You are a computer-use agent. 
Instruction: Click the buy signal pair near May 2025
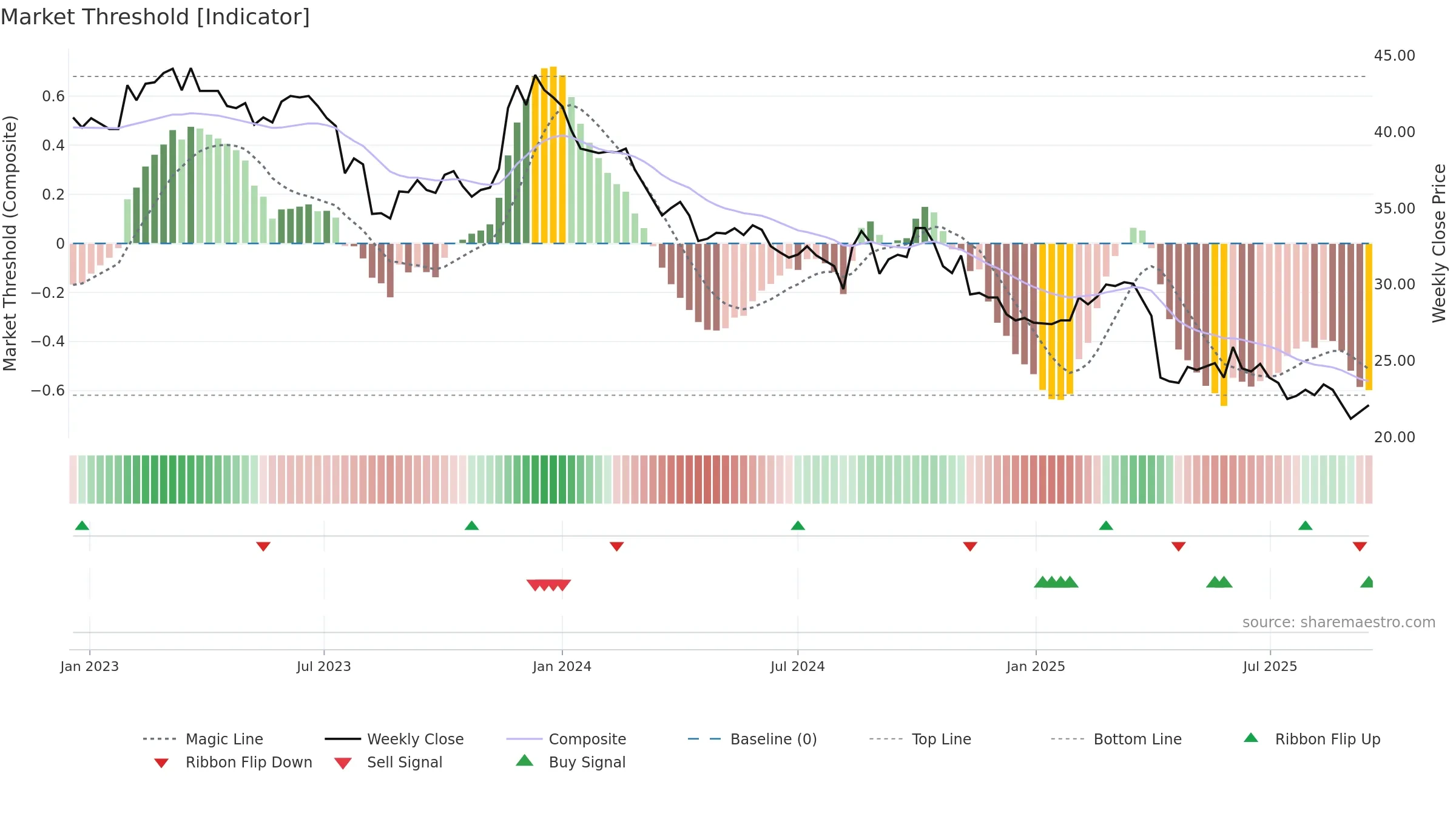pos(1219,582)
